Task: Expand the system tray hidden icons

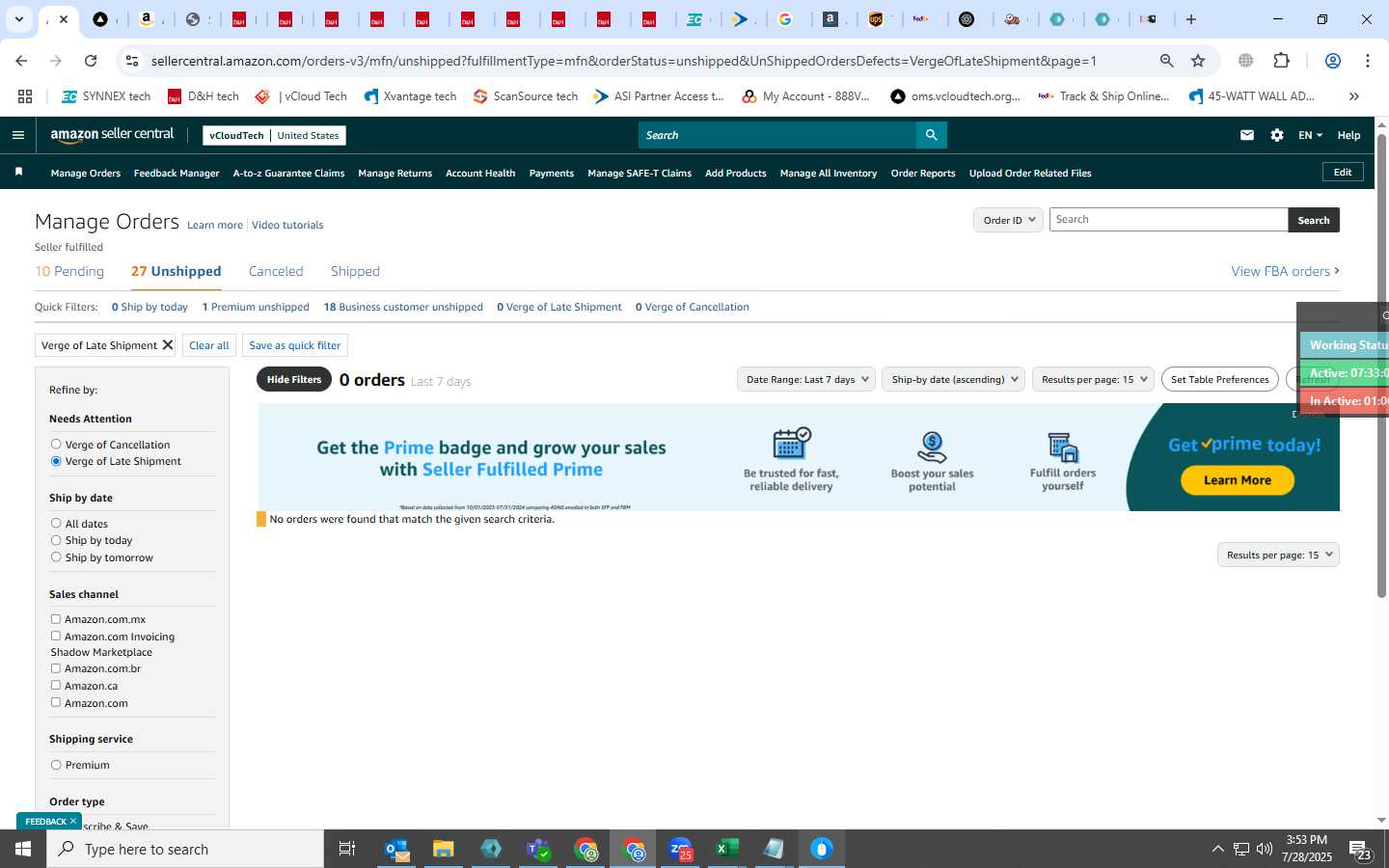Action: (1217, 849)
